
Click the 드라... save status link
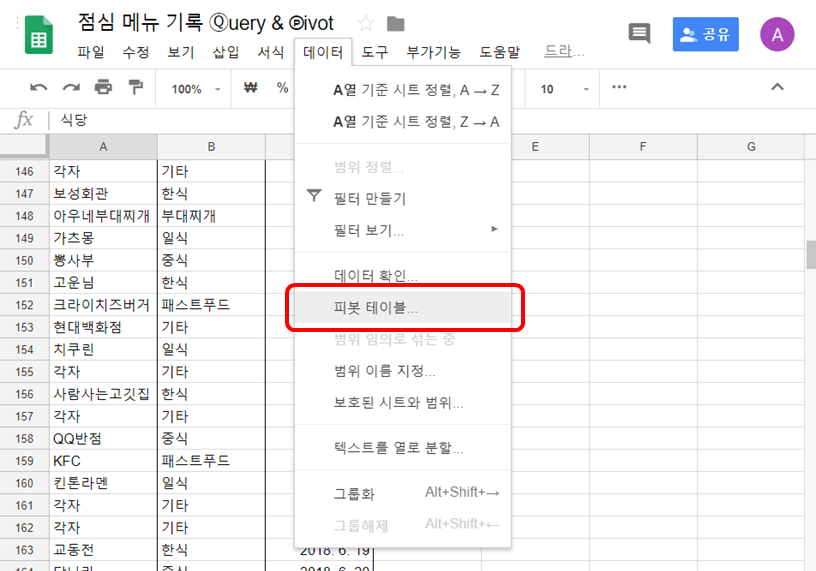click(564, 51)
